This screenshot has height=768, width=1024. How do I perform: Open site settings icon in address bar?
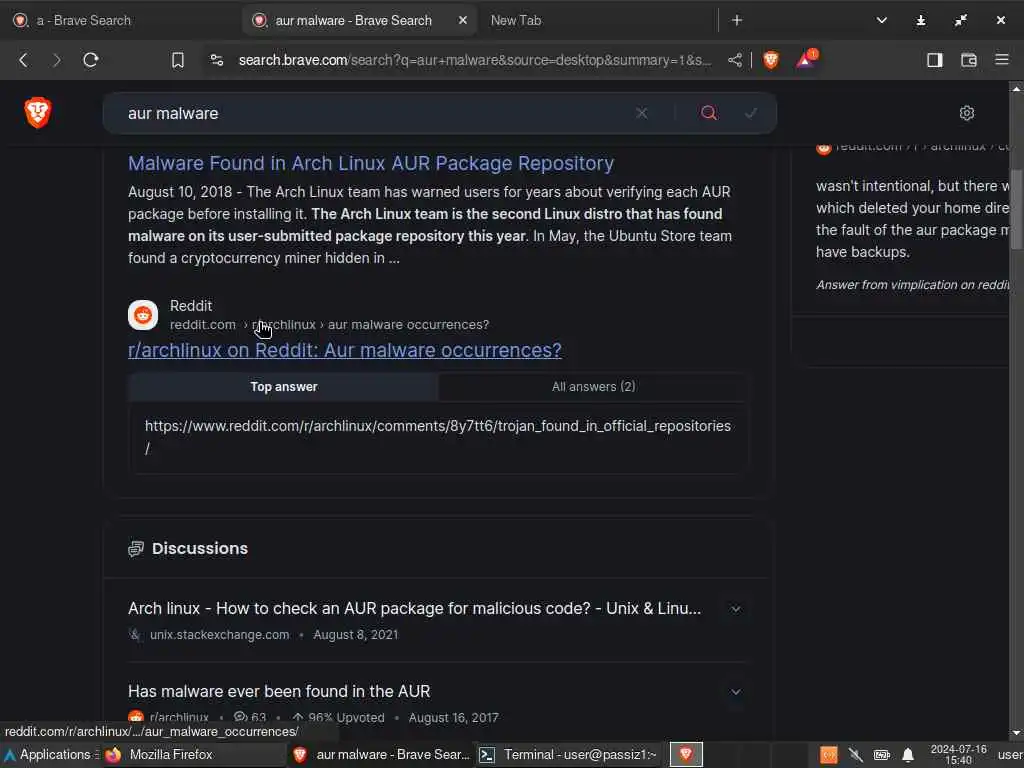217,60
